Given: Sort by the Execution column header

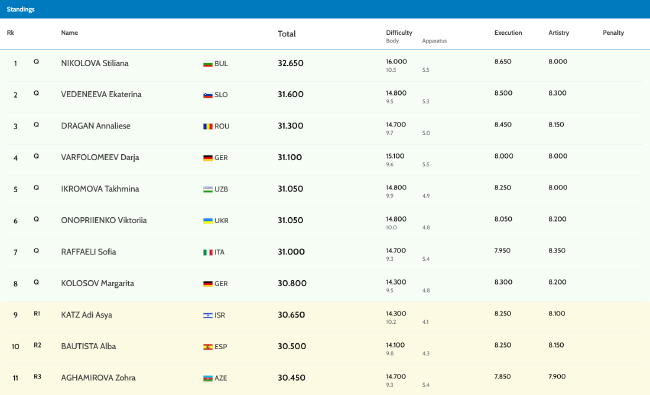Looking at the screenshot, I should tap(508, 33).
